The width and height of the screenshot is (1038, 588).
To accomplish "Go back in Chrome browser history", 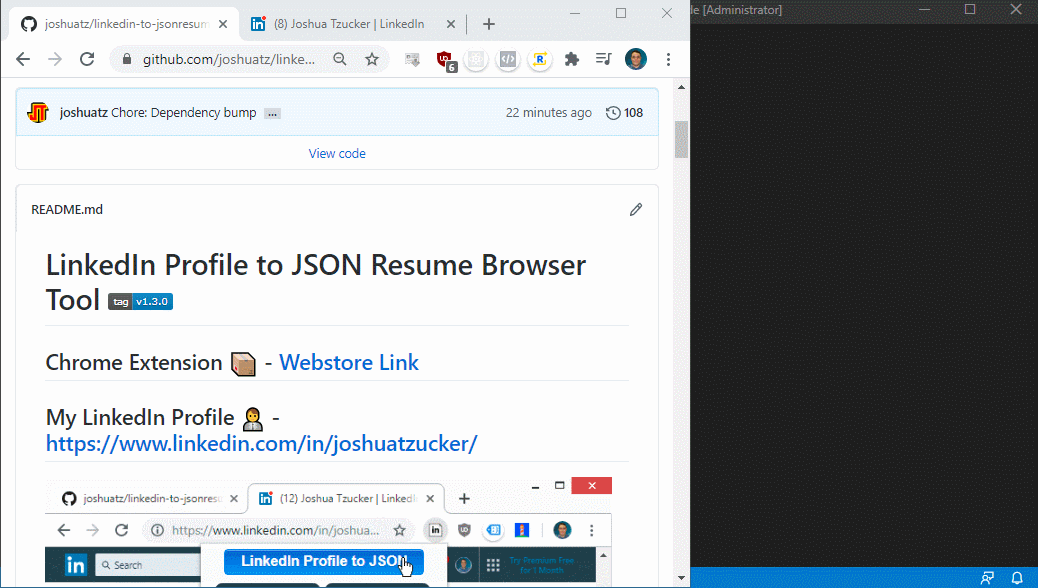I will point(23,60).
